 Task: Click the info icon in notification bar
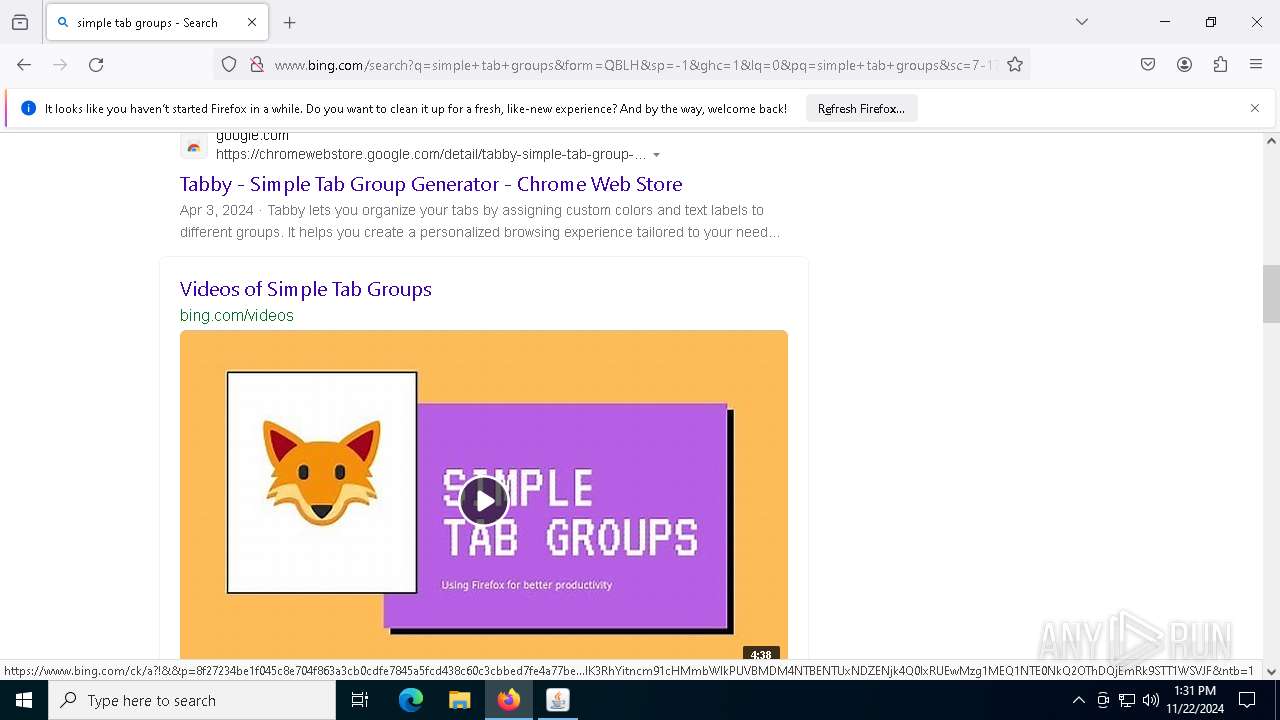(28, 108)
